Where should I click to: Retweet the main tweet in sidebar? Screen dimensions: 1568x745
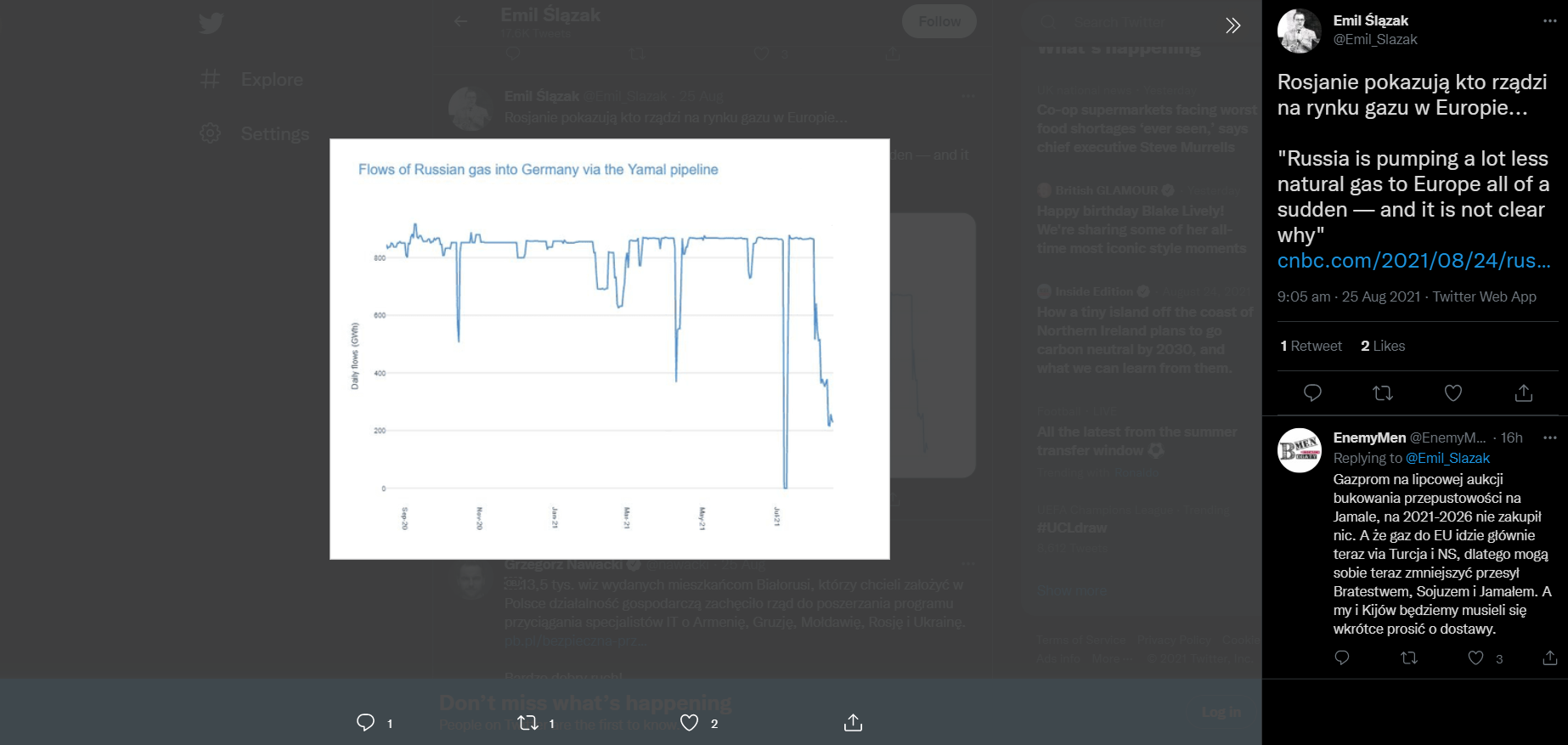1383,392
